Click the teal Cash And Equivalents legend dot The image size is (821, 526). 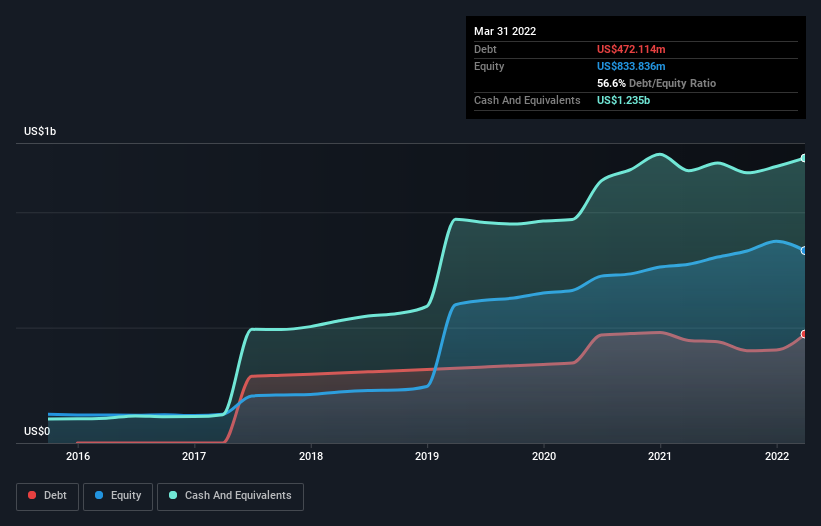coord(173,495)
